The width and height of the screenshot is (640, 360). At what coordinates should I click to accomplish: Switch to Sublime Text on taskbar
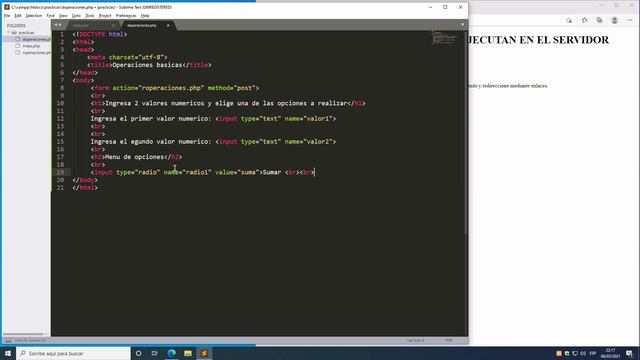pyautogui.click(x=204, y=353)
